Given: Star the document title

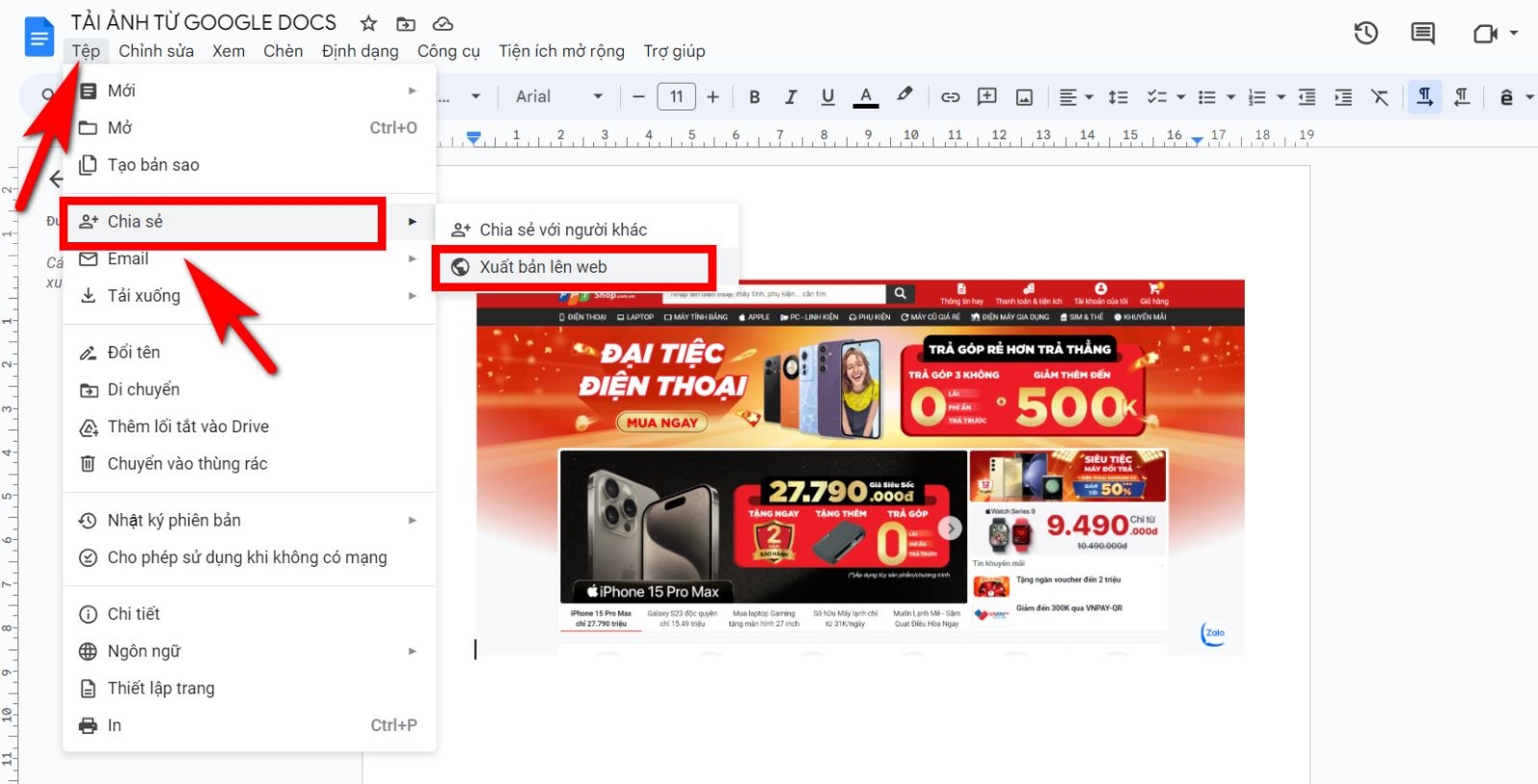Looking at the screenshot, I should 368,23.
